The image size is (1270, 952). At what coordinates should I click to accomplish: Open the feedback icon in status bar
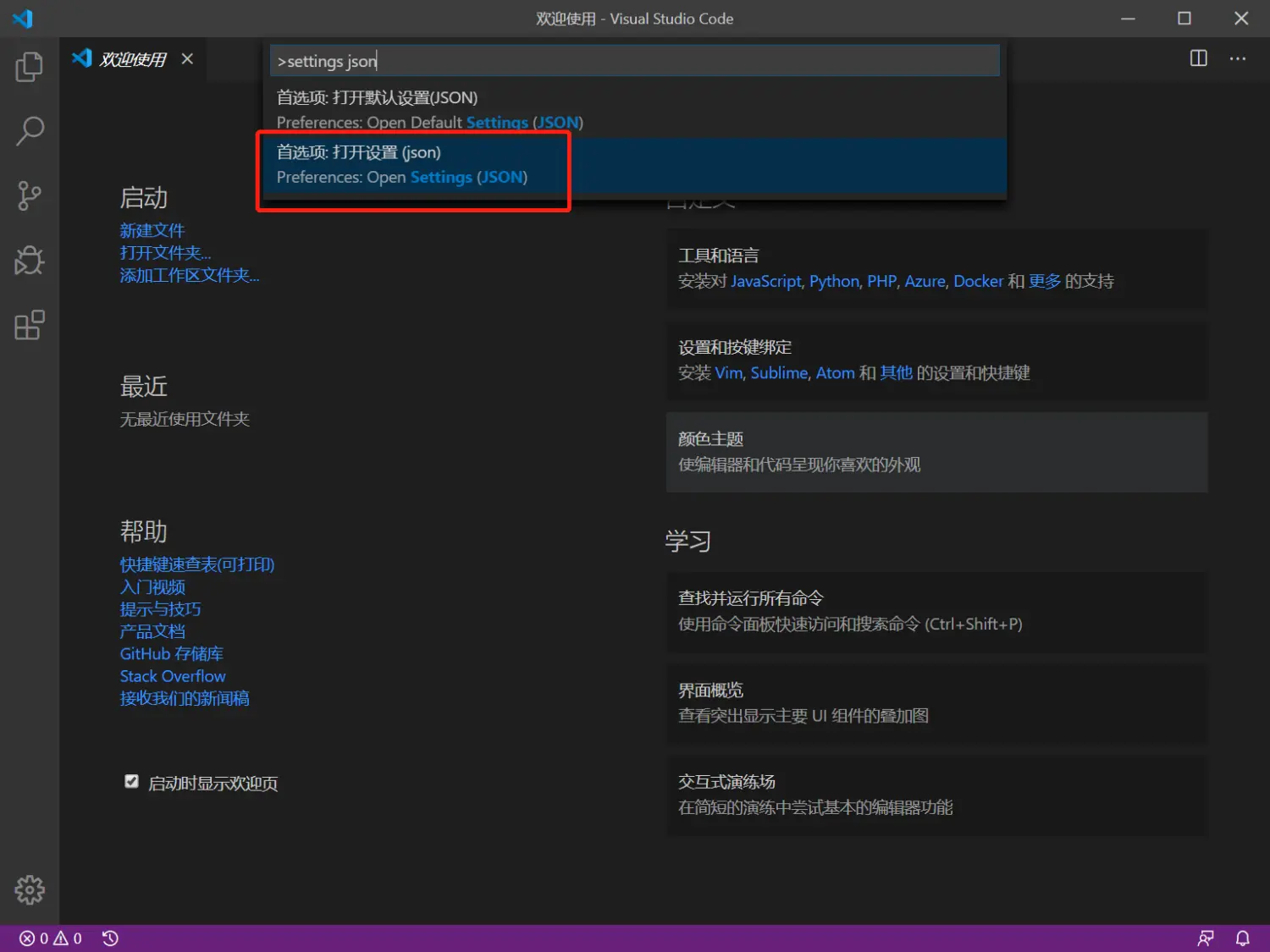[x=1206, y=938]
